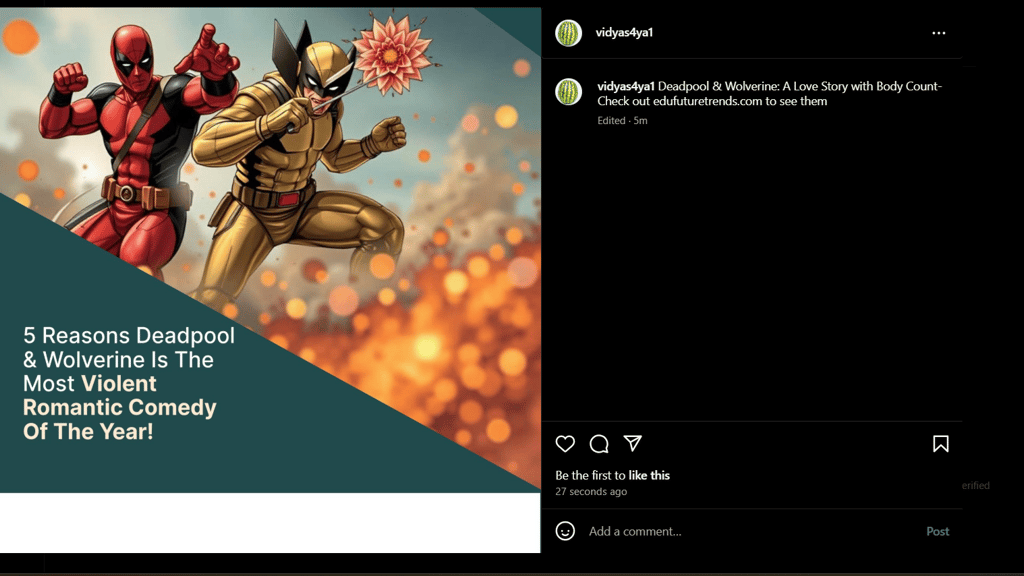
Task: Click the '5 Reasons Deadpool & Wolverine' headline
Action: pos(129,383)
